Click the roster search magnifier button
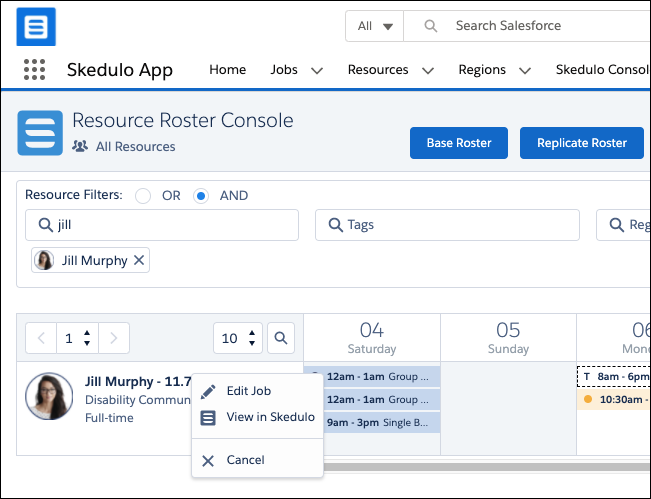 281,338
